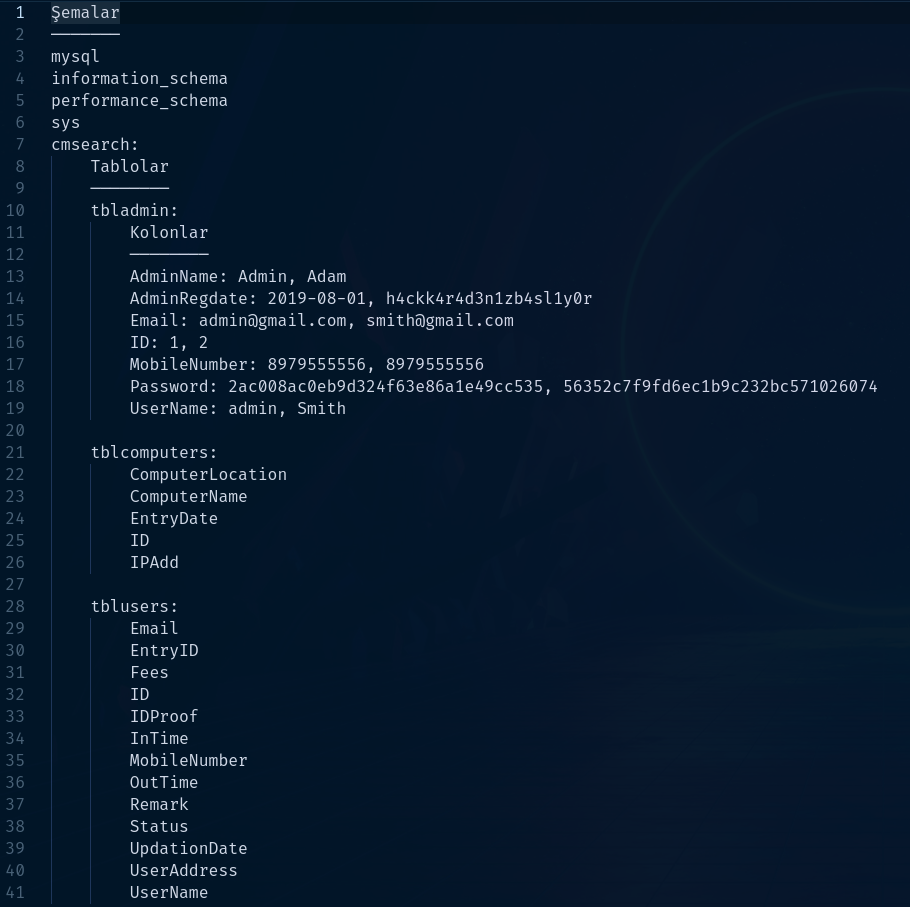
Task: Click line number 1 in gutter
Action: pos(20,13)
